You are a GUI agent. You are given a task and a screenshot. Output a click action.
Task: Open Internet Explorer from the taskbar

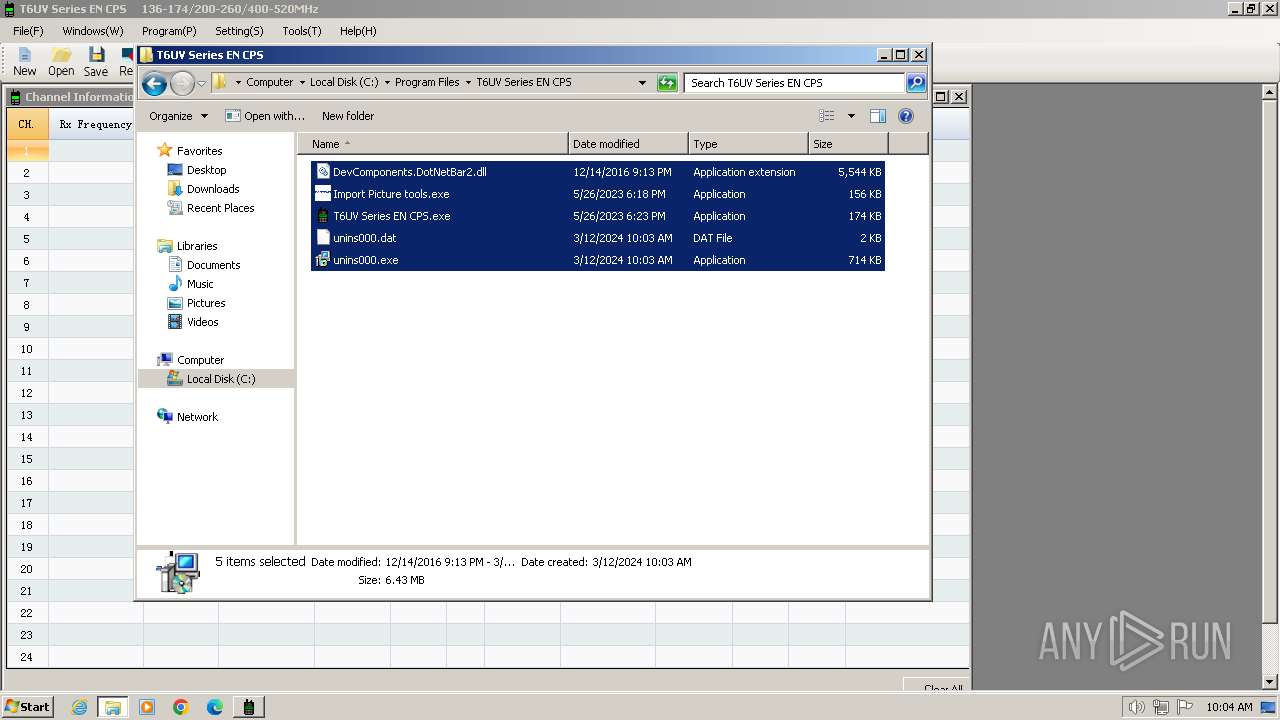[79, 707]
